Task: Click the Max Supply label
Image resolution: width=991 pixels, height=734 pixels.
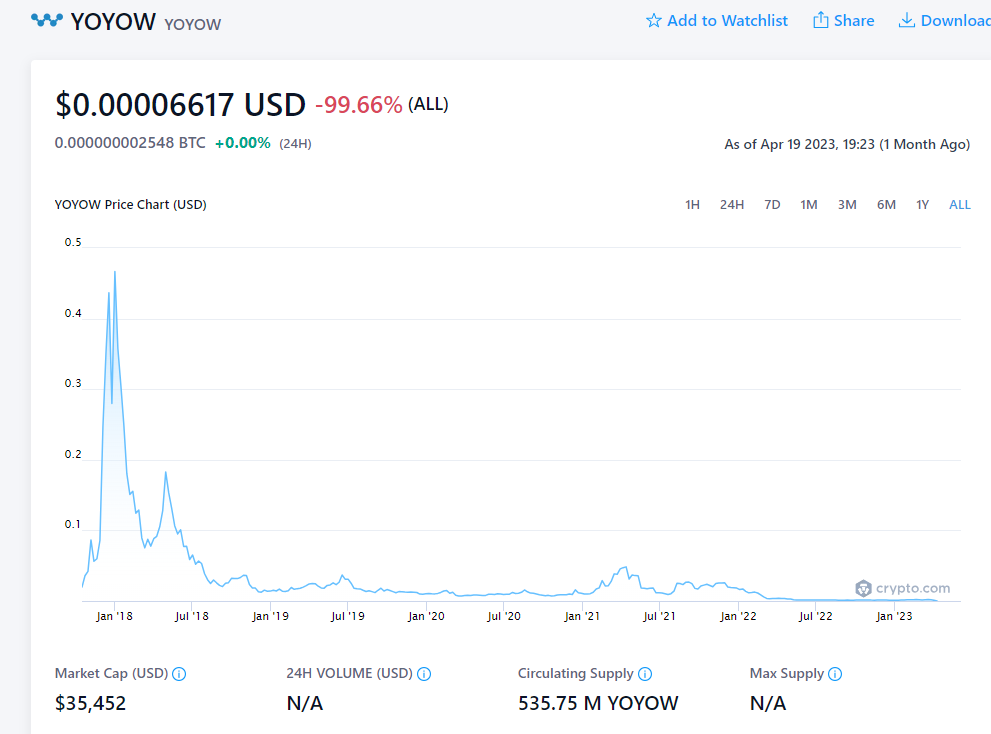Action: tap(787, 673)
